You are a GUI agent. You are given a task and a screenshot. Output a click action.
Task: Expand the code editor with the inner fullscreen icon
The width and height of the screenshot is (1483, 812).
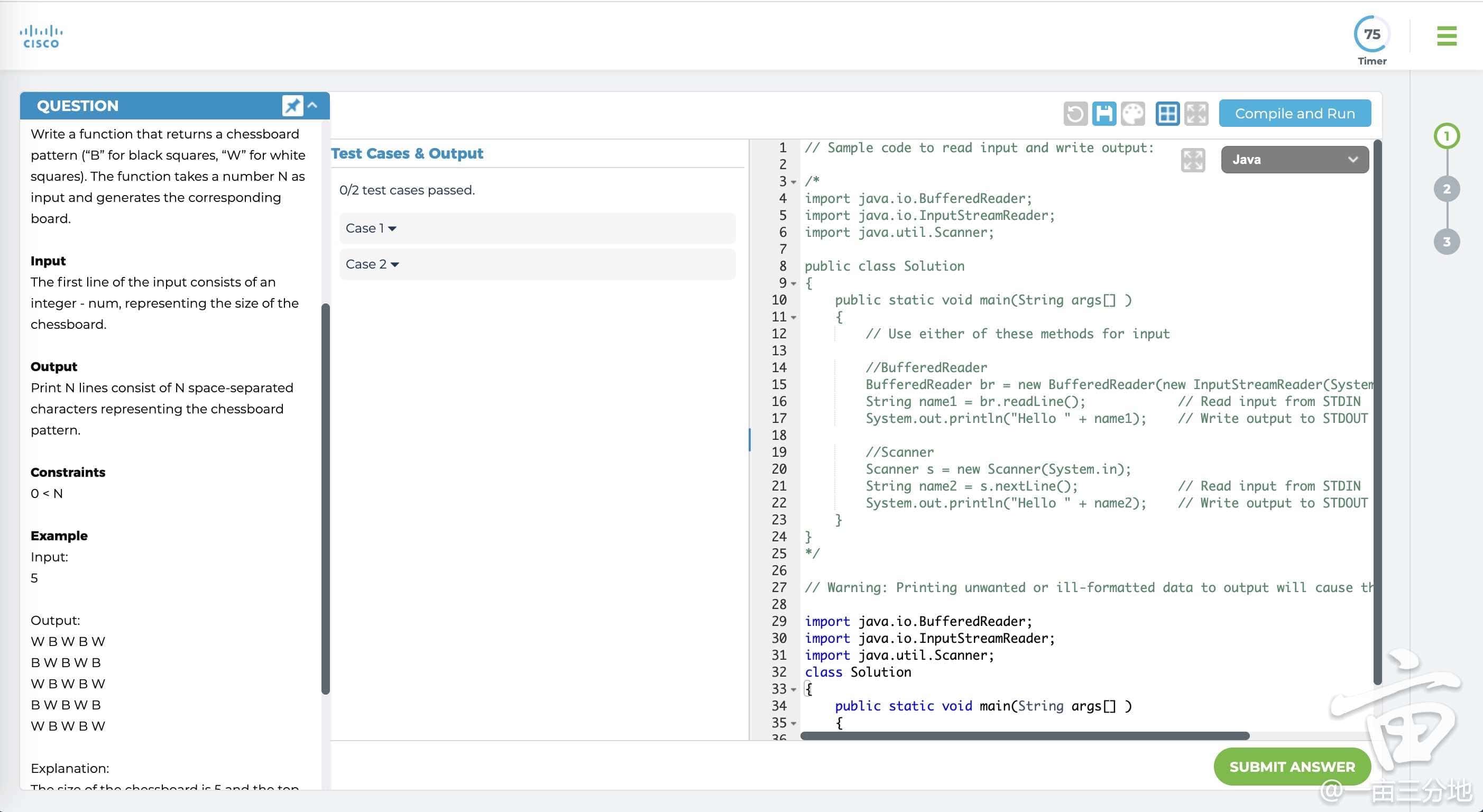coord(1192,160)
